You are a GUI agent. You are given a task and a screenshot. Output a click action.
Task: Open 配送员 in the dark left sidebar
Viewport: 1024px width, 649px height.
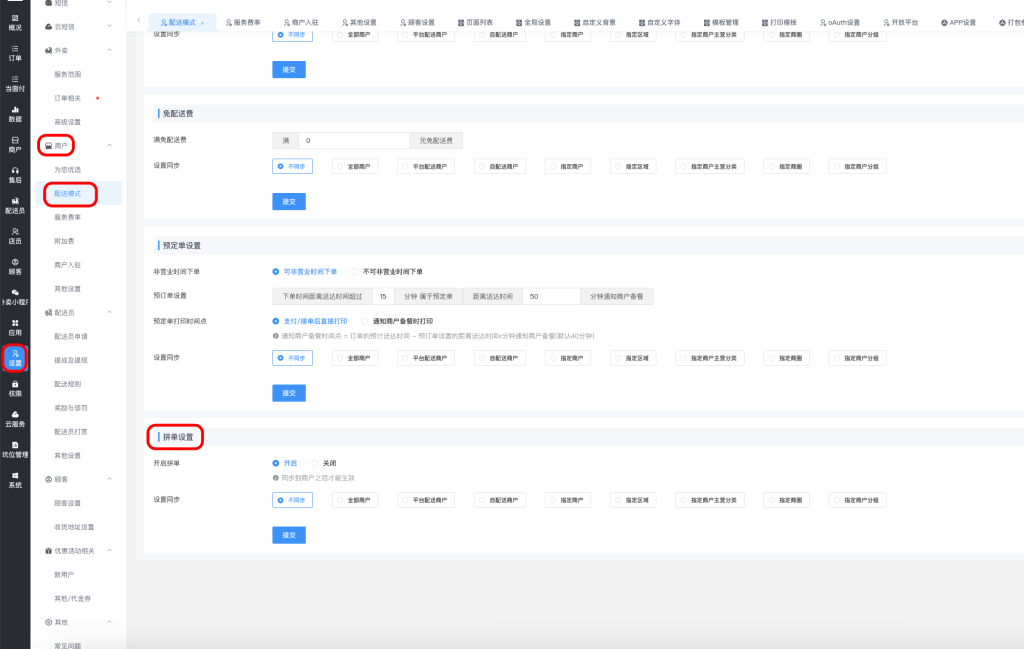tap(15, 205)
